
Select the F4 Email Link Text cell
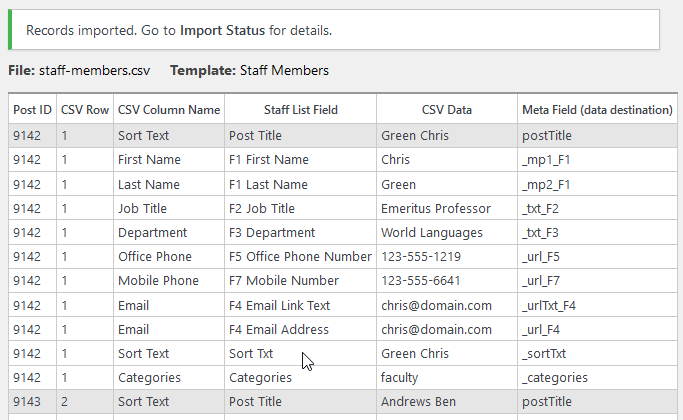[x=279, y=305]
